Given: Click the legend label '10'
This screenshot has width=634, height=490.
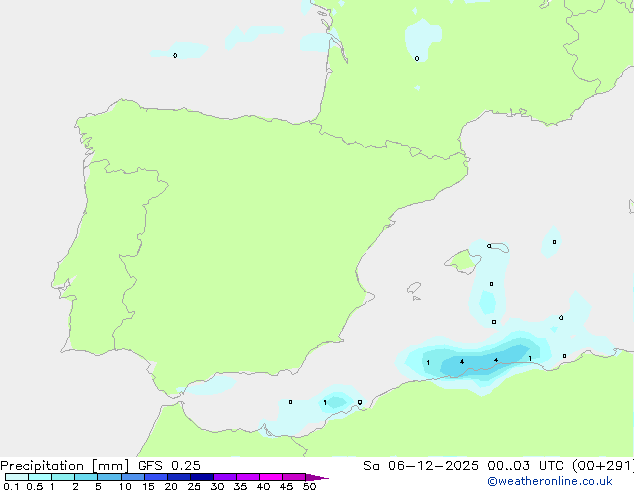Looking at the screenshot, I should [125, 486].
